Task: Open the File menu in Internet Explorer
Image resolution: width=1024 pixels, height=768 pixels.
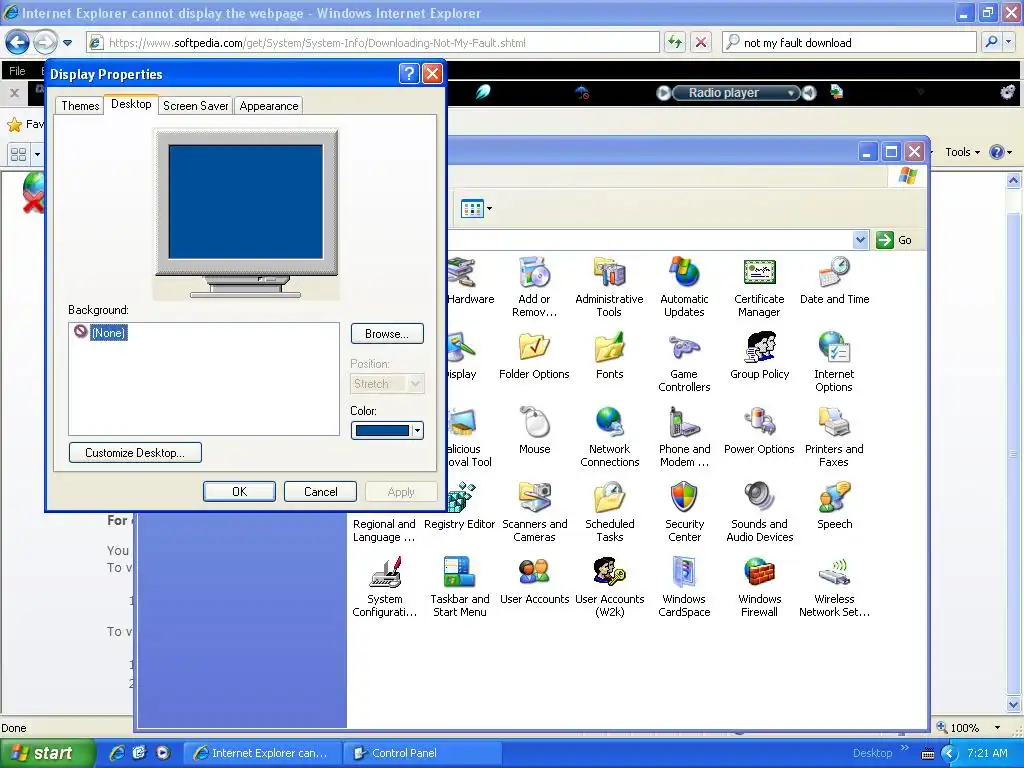Action: pyautogui.click(x=17, y=71)
